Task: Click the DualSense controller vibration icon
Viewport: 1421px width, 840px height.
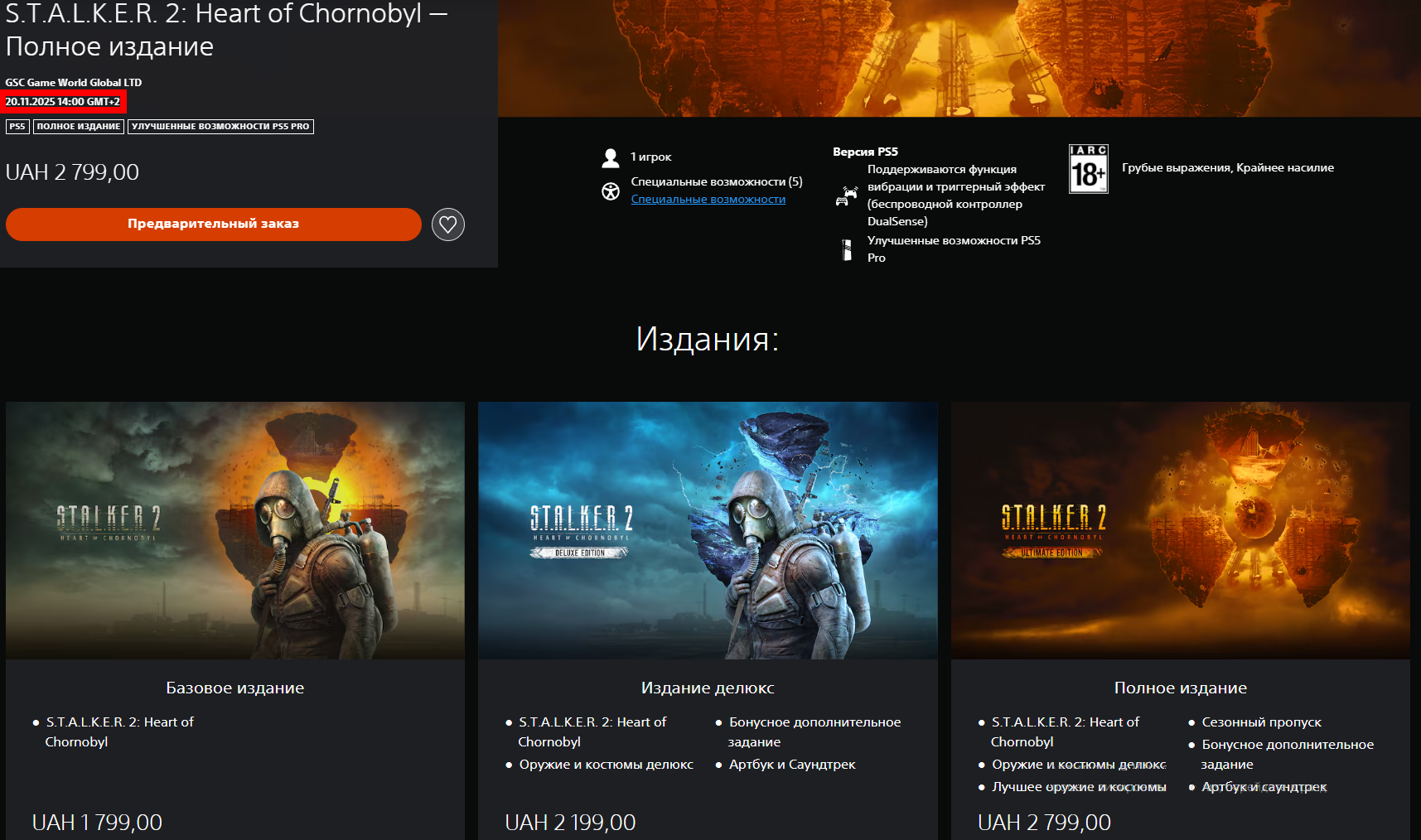Action: (846, 196)
